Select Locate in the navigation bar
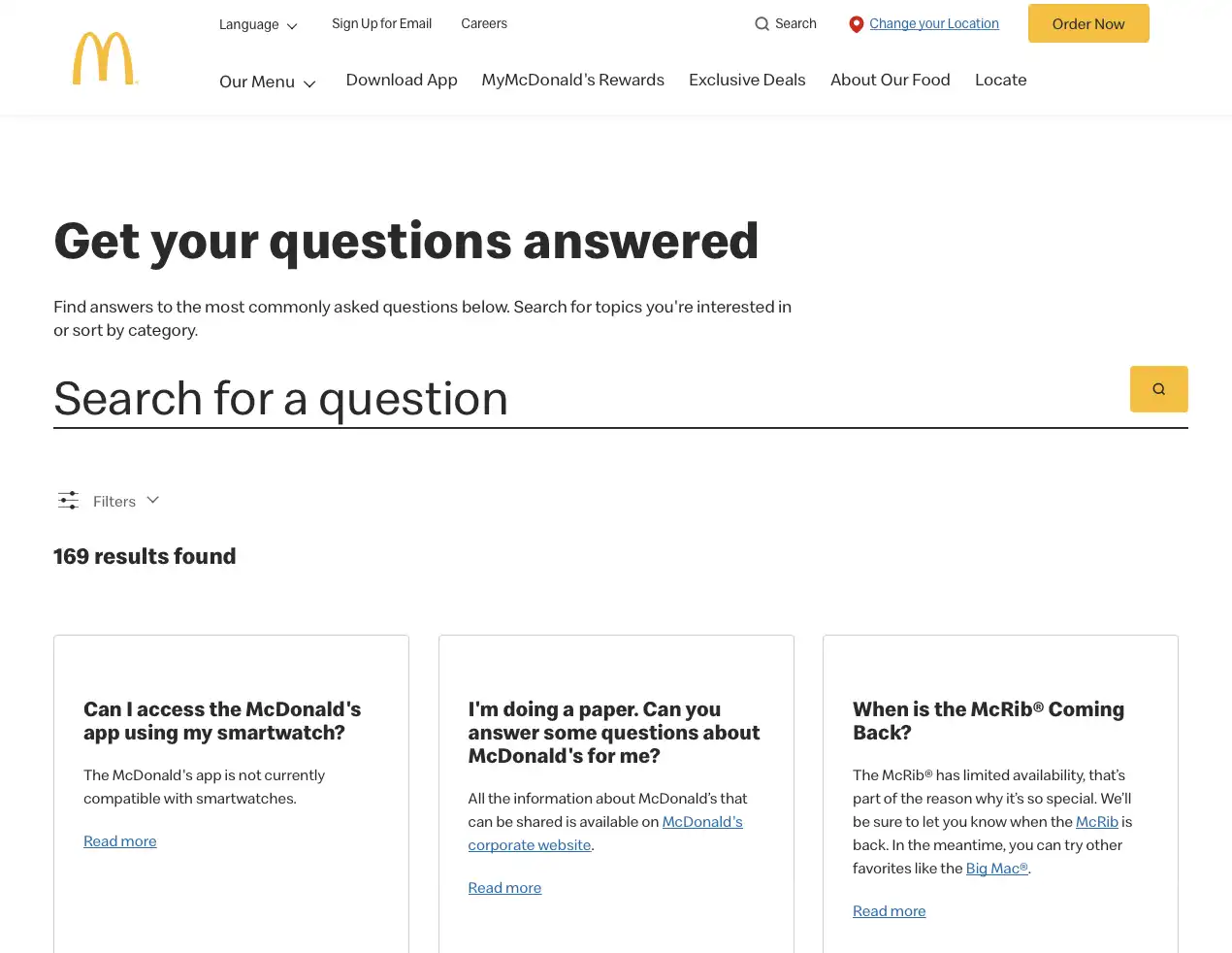Image resolution: width=1232 pixels, height=953 pixels. pyautogui.click(x=1000, y=81)
